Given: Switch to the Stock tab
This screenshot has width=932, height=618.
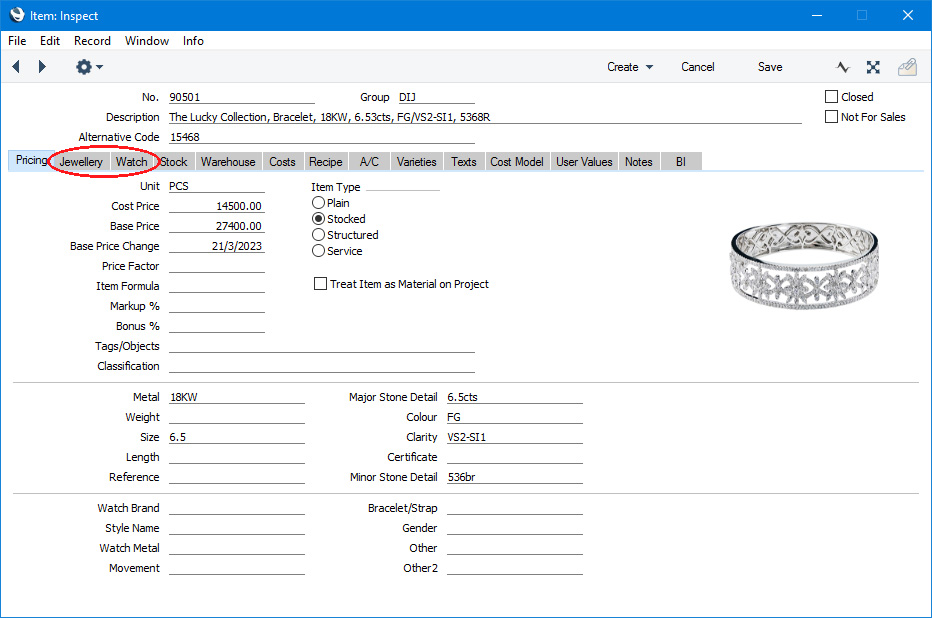Looking at the screenshot, I should (174, 162).
